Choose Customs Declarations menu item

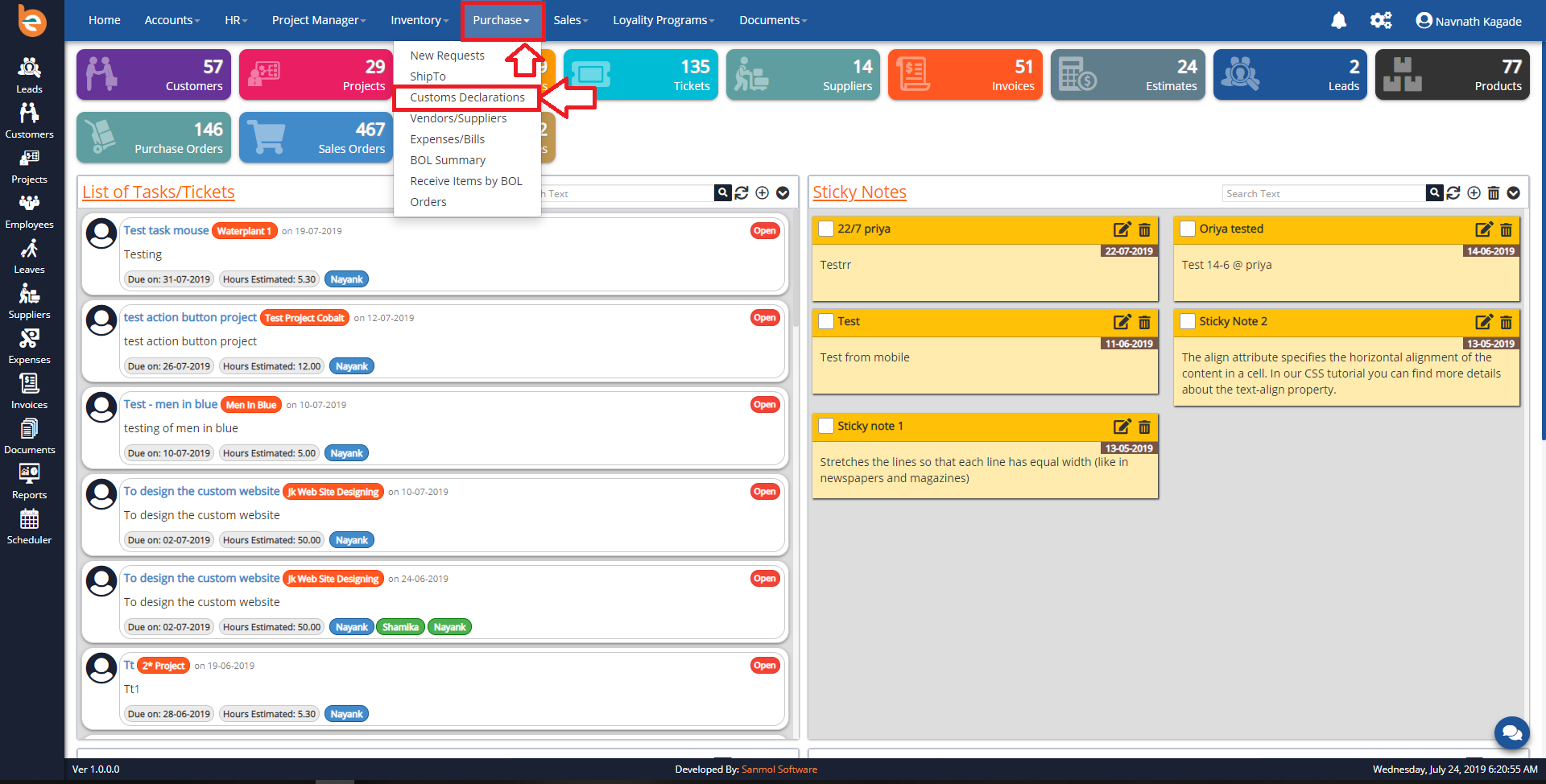(x=467, y=97)
